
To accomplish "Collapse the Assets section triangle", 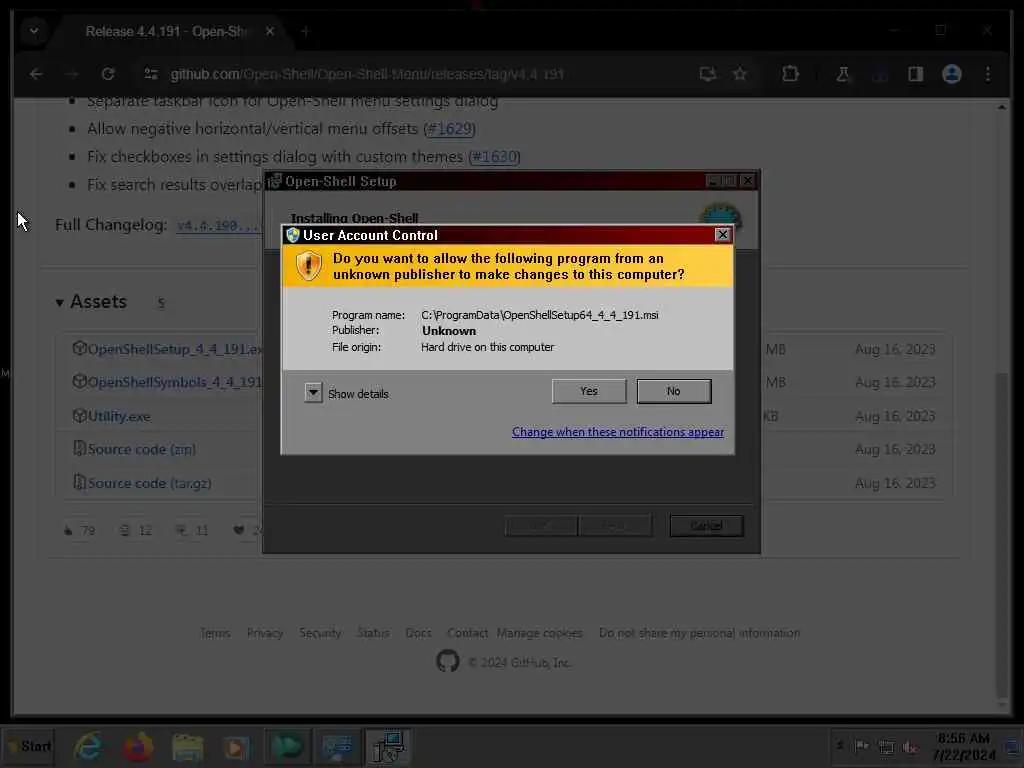I will [x=59, y=302].
